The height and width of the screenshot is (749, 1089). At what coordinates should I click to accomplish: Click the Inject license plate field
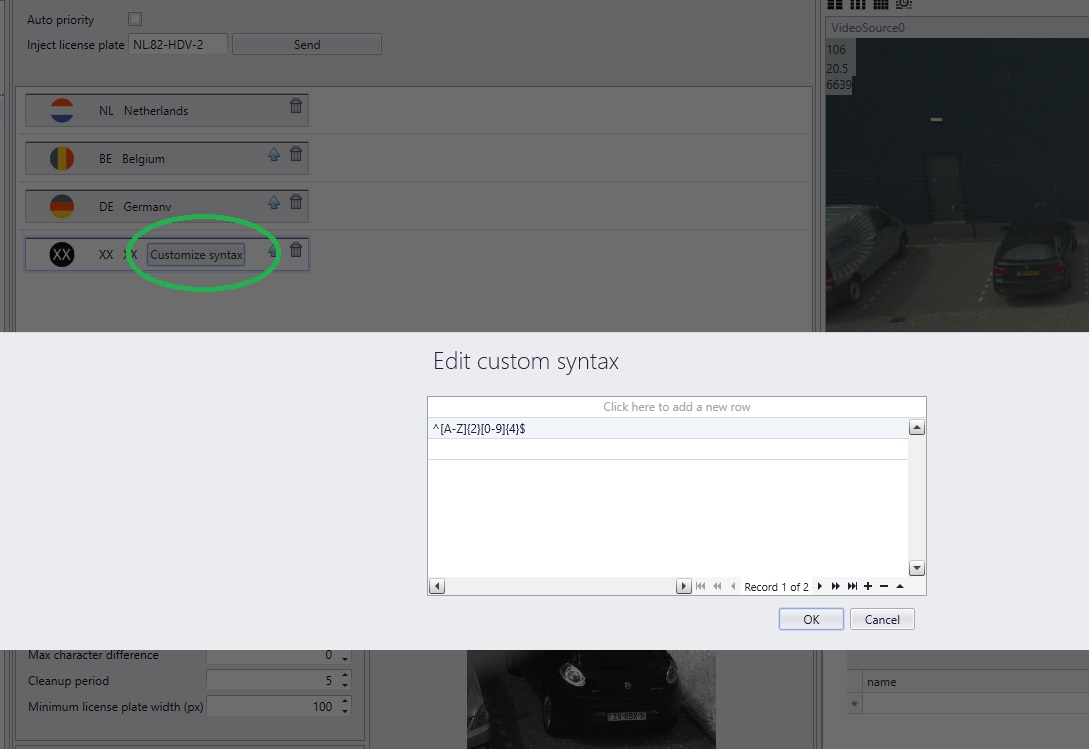coord(178,44)
